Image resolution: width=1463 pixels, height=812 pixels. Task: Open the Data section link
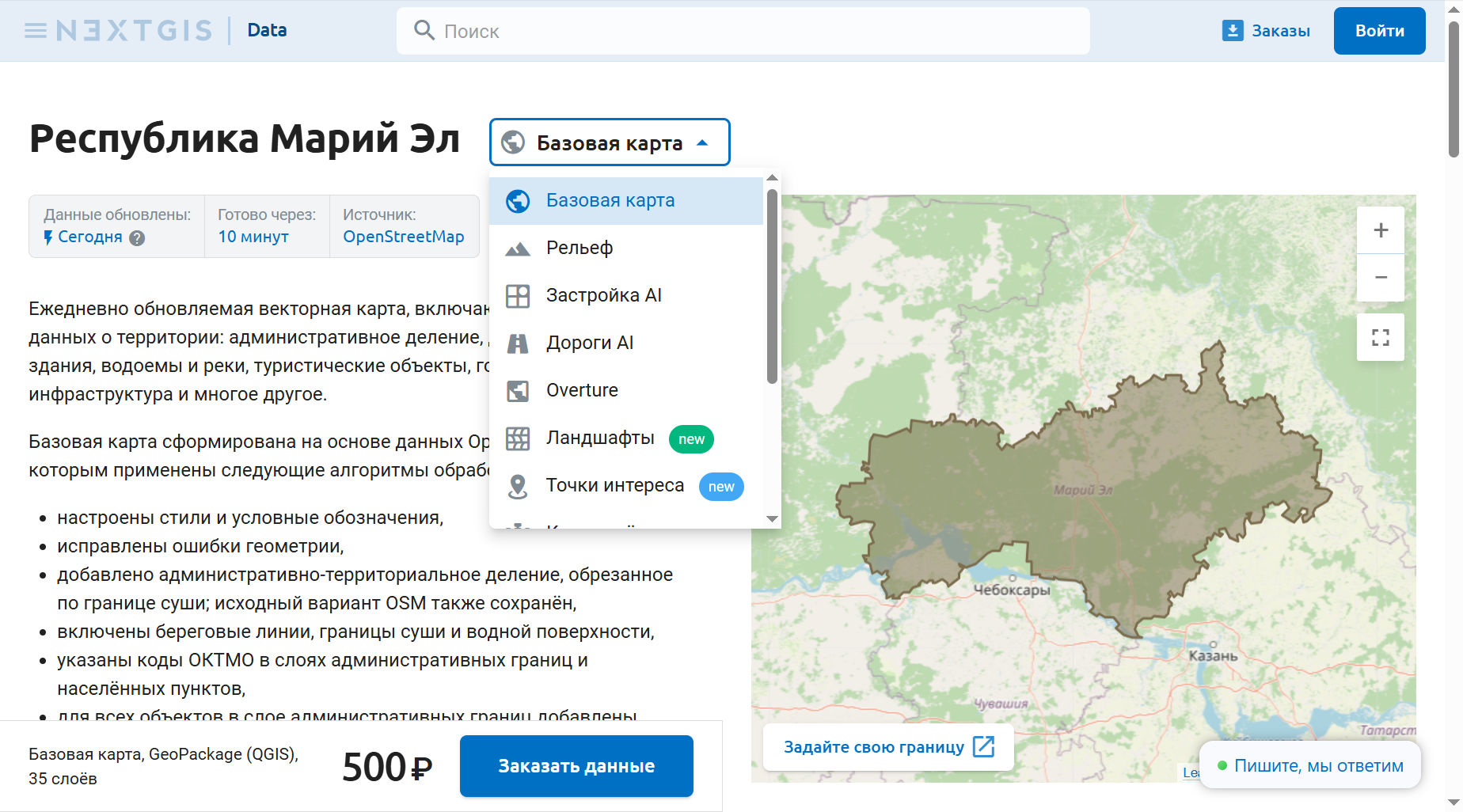pos(267,30)
